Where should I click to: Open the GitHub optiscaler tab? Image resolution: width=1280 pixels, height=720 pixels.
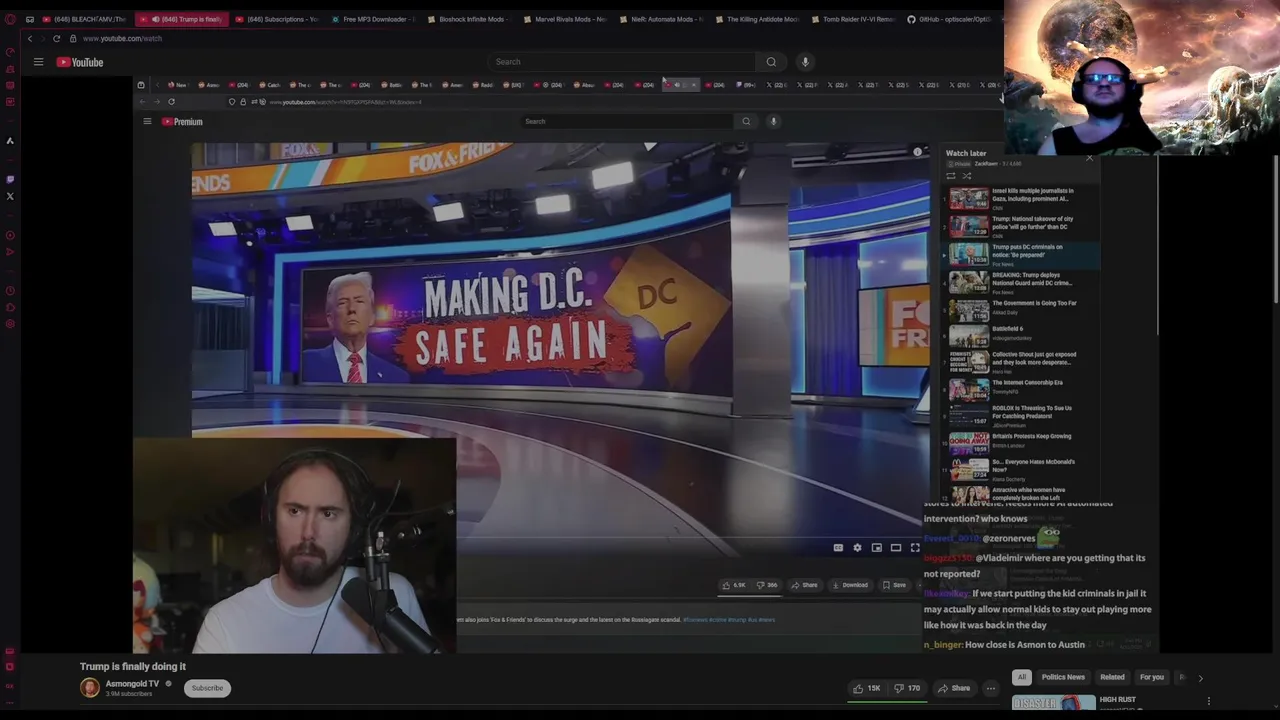click(x=948, y=19)
